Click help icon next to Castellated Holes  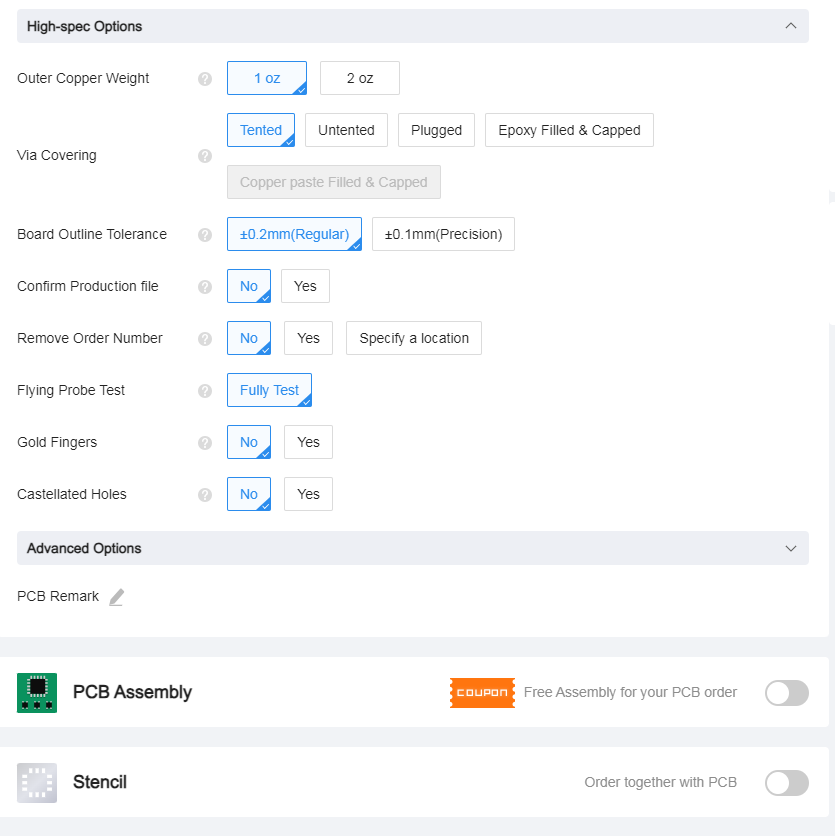(x=205, y=495)
